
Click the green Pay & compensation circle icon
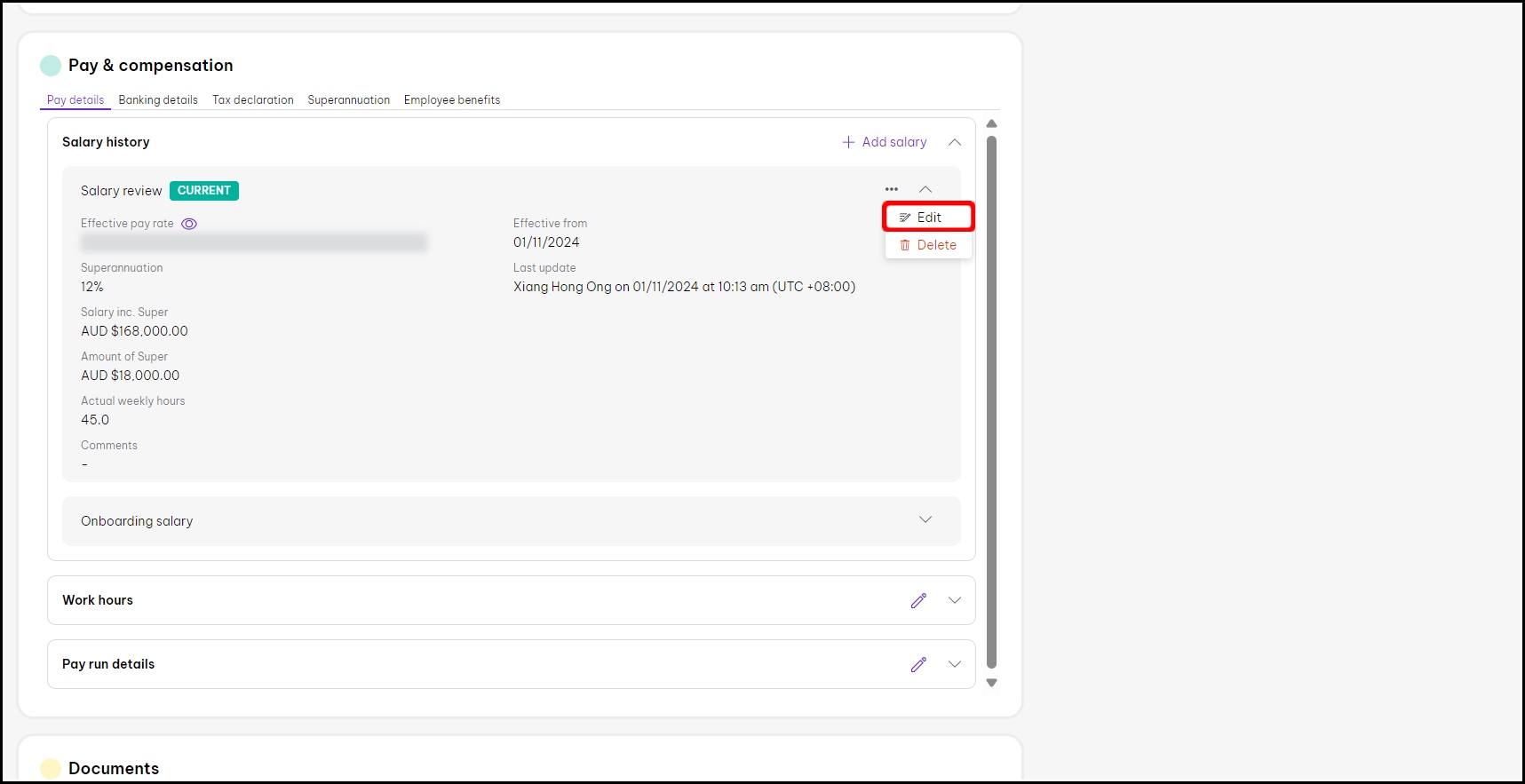click(x=51, y=66)
